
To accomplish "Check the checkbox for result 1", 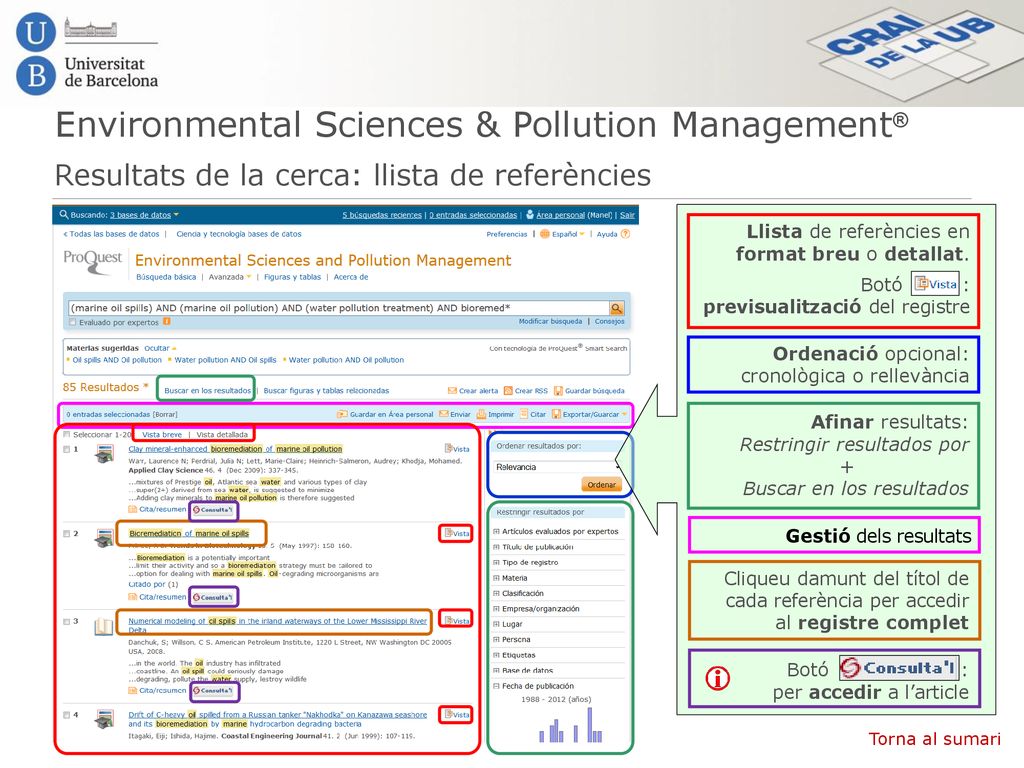I will tap(67, 449).
